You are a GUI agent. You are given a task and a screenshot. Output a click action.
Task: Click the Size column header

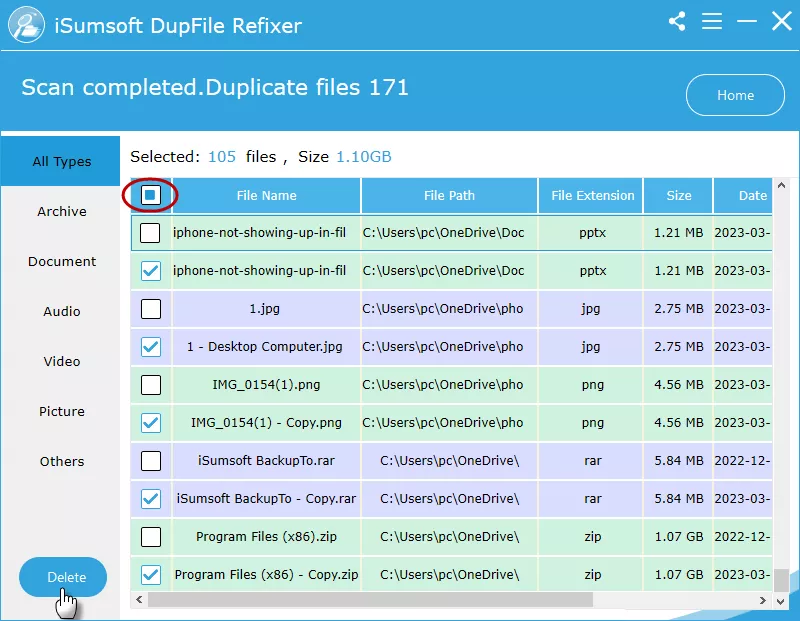(x=678, y=195)
